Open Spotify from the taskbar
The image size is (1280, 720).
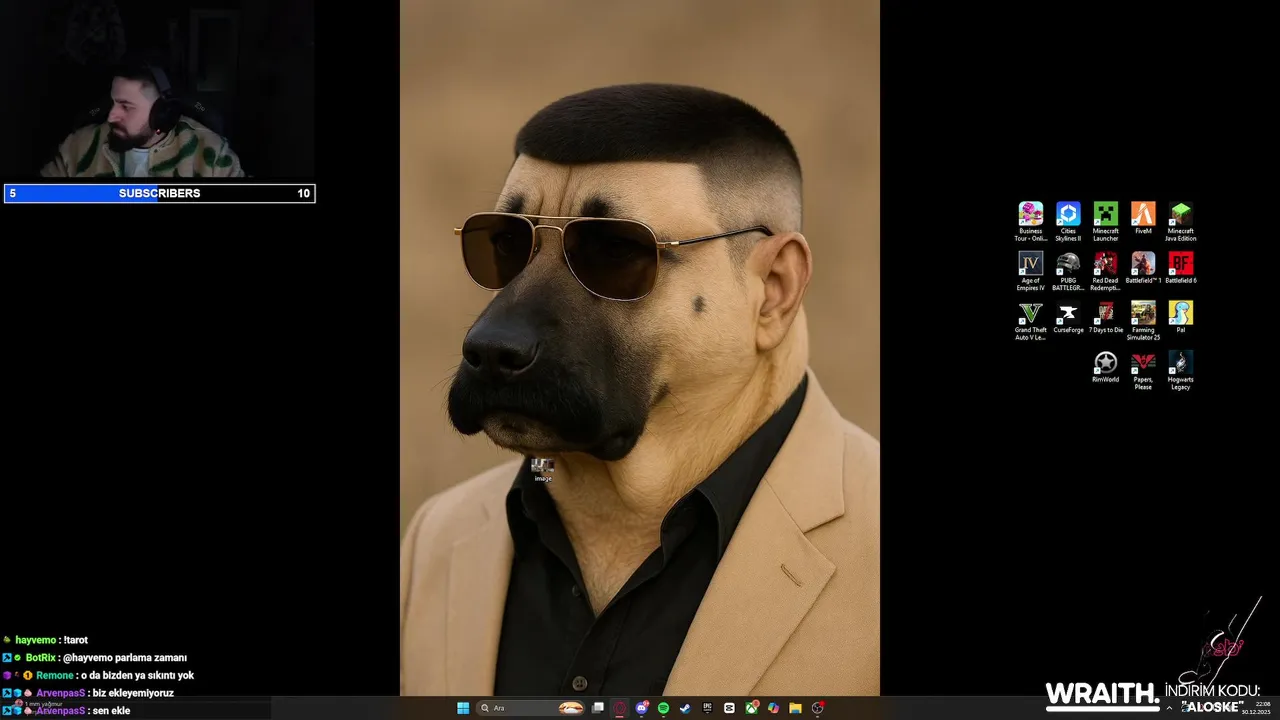click(x=663, y=708)
